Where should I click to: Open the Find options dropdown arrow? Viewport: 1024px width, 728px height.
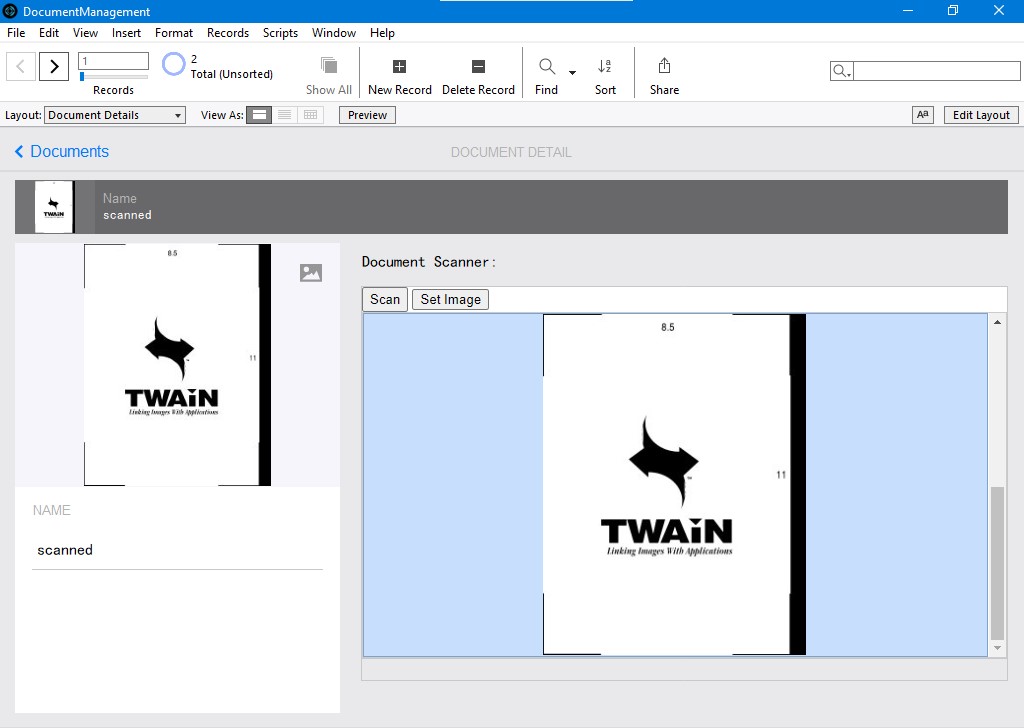pos(572,72)
